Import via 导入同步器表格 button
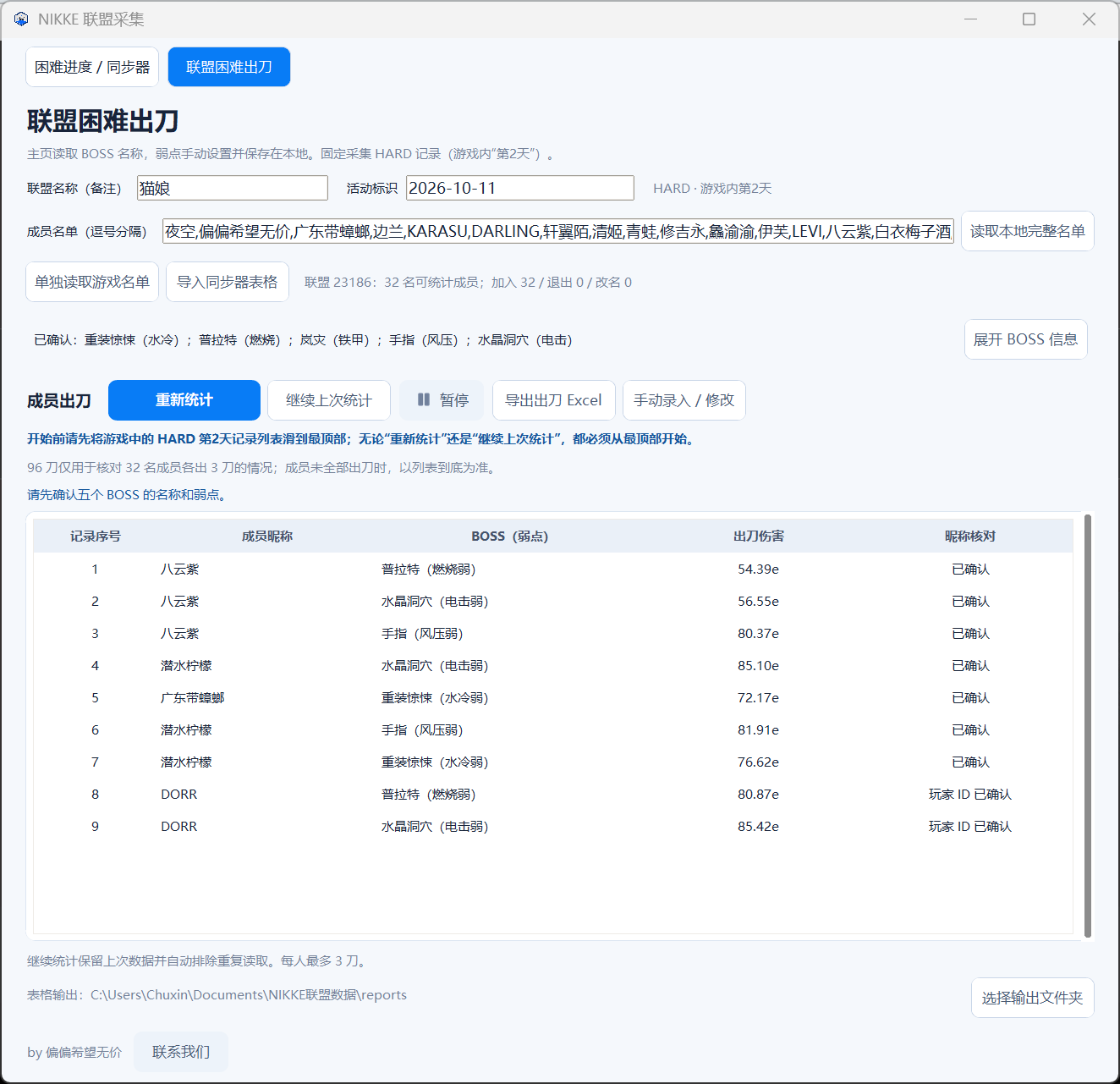This screenshot has height=1084, width=1120. coord(228,282)
